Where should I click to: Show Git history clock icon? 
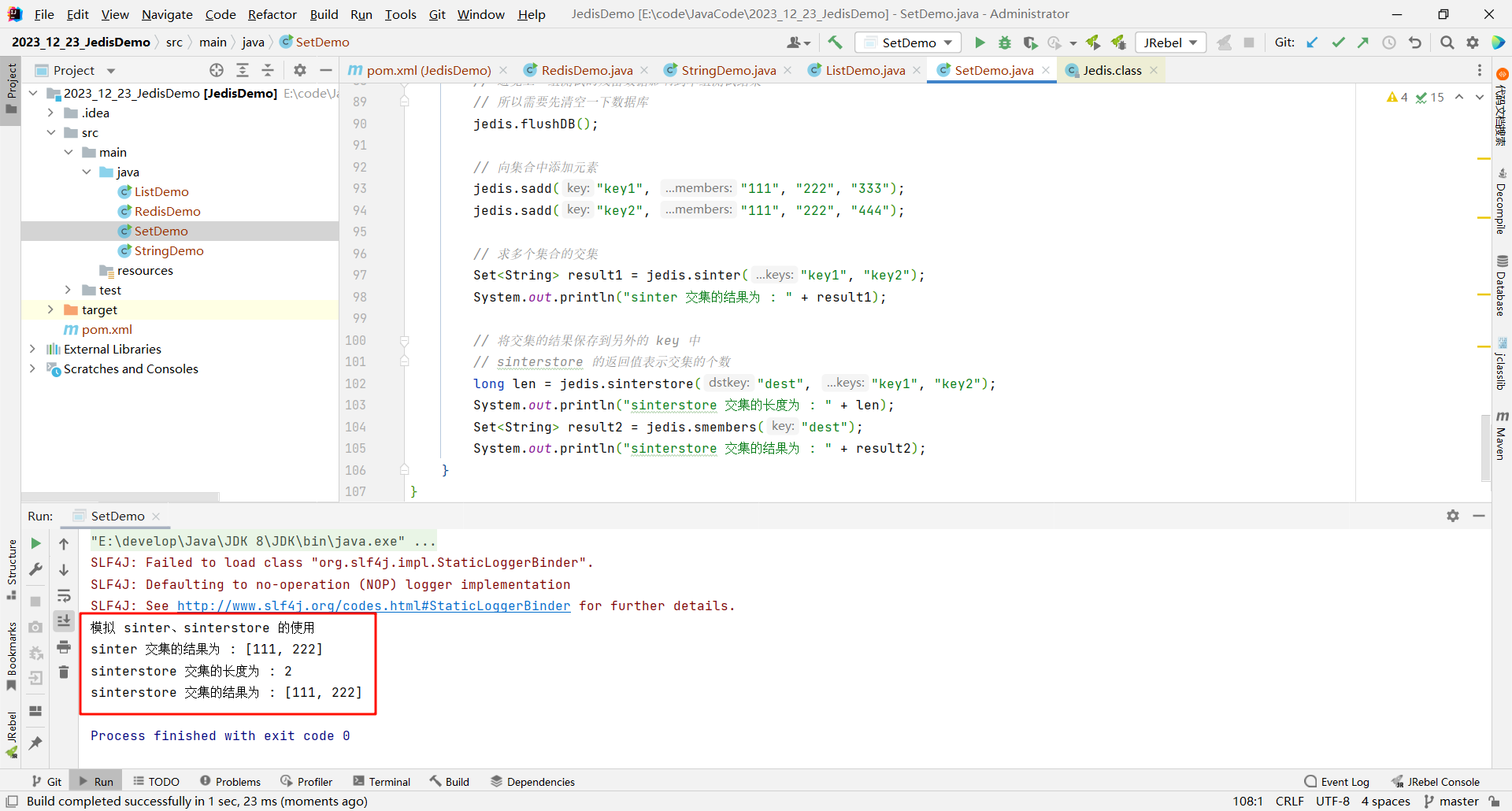click(1389, 43)
